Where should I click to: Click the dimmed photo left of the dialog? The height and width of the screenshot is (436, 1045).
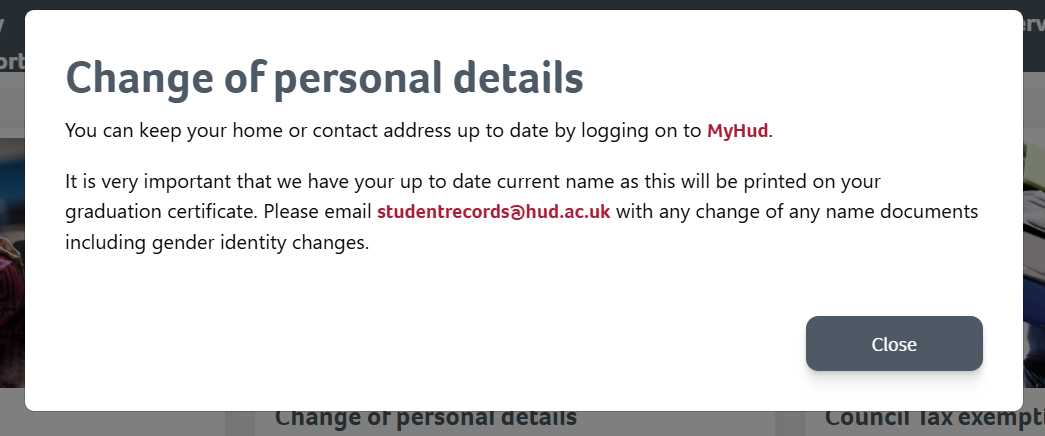coord(11,260)
